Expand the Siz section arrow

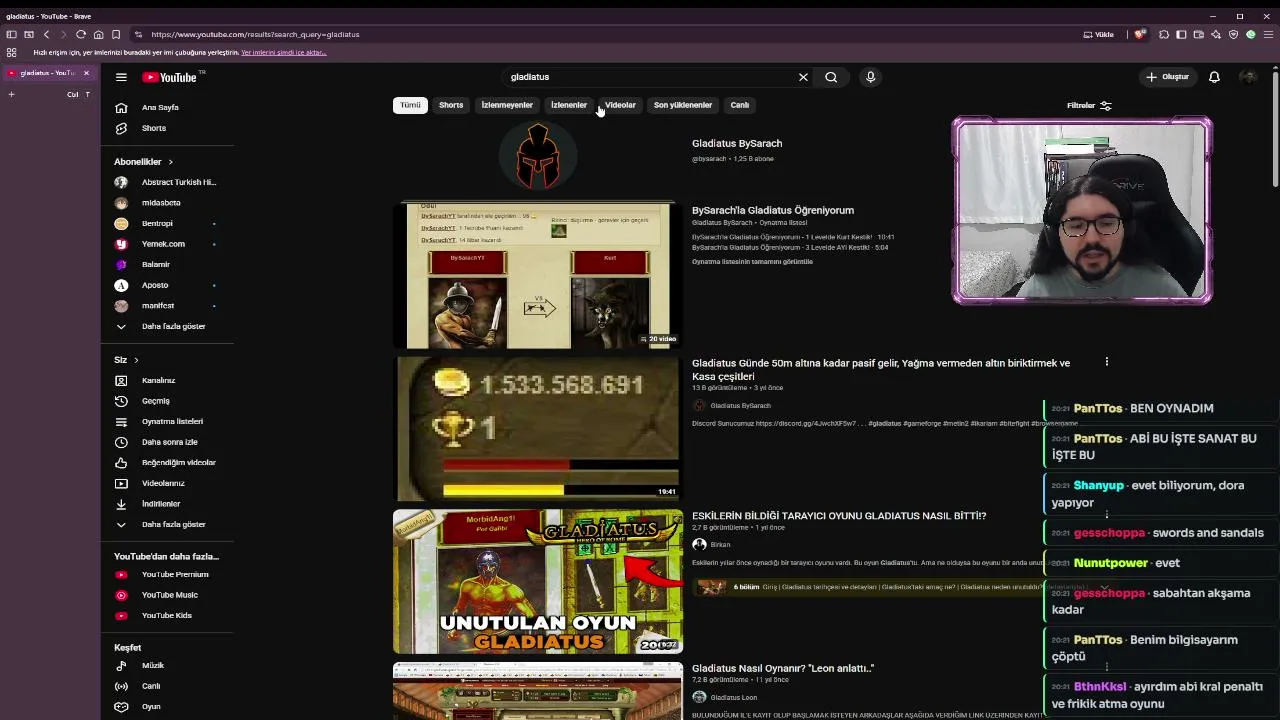click(x=136, y=360)
